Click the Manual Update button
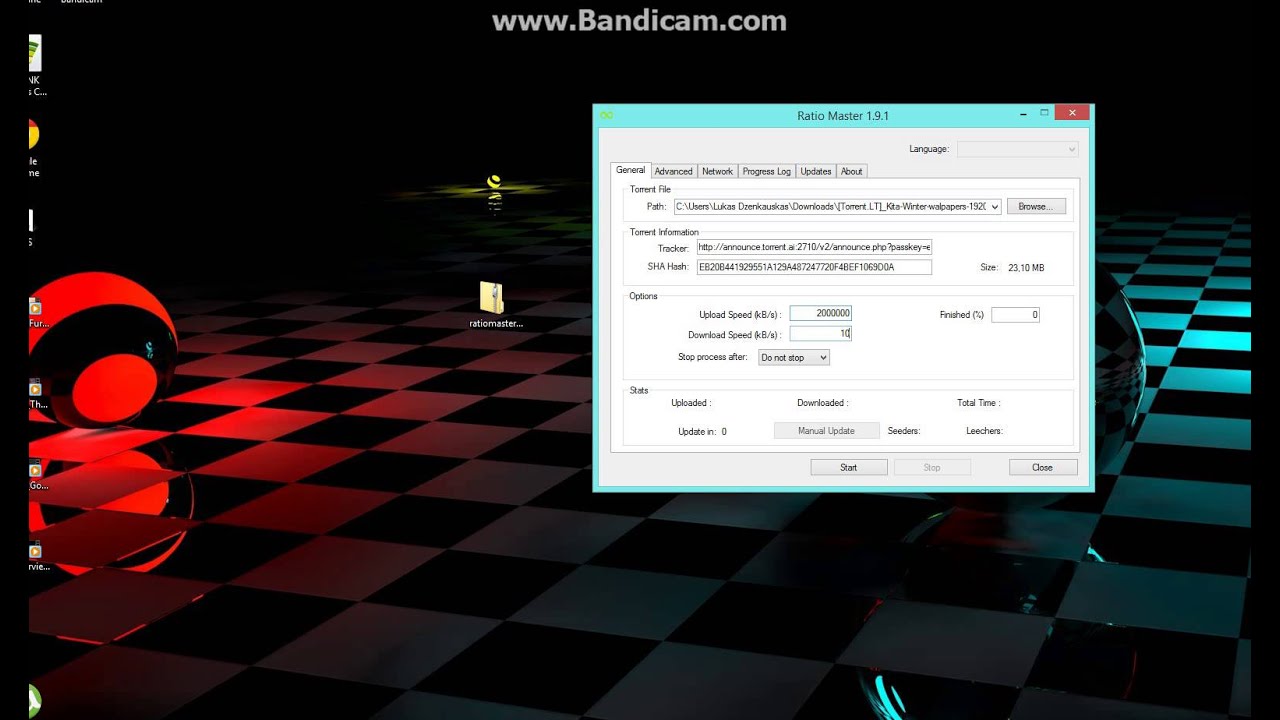The height and width of the screenshot is (720, 1280). point(827,431)
